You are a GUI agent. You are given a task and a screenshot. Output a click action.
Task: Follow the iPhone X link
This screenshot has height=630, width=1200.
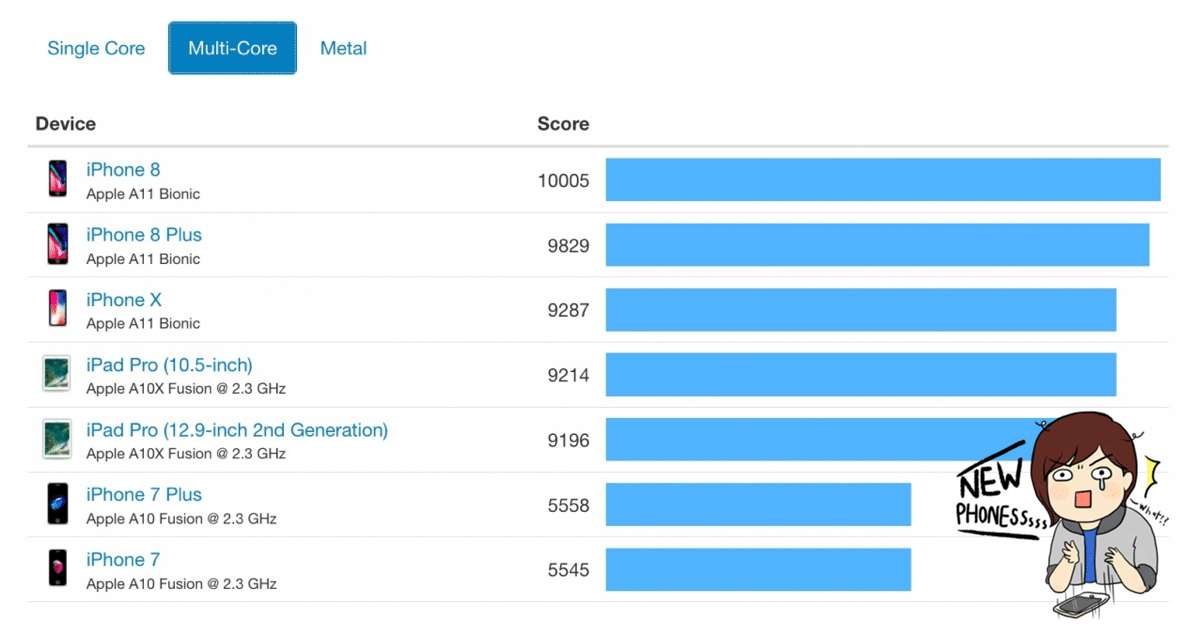(123, 300)
